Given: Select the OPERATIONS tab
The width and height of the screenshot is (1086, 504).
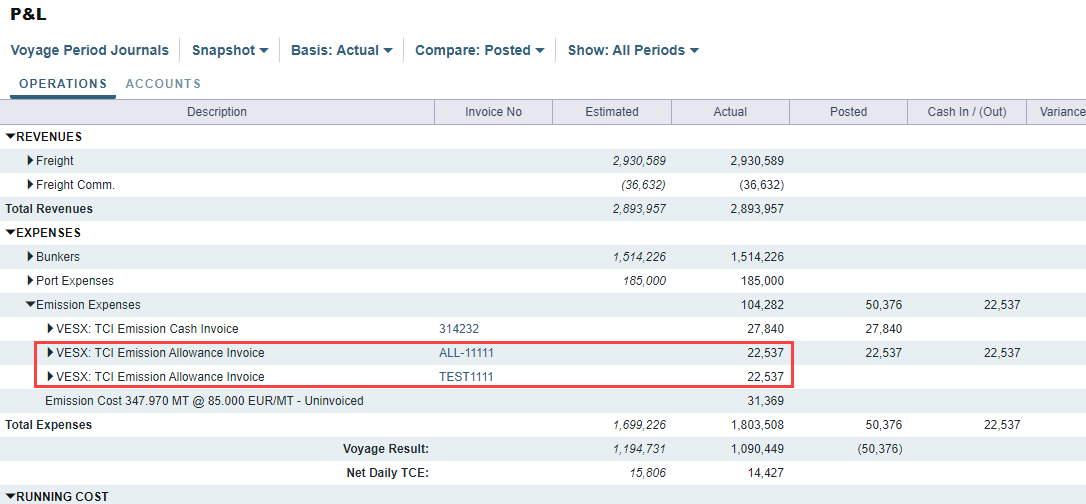Looking at the screenshot, I should coord(63,84).
